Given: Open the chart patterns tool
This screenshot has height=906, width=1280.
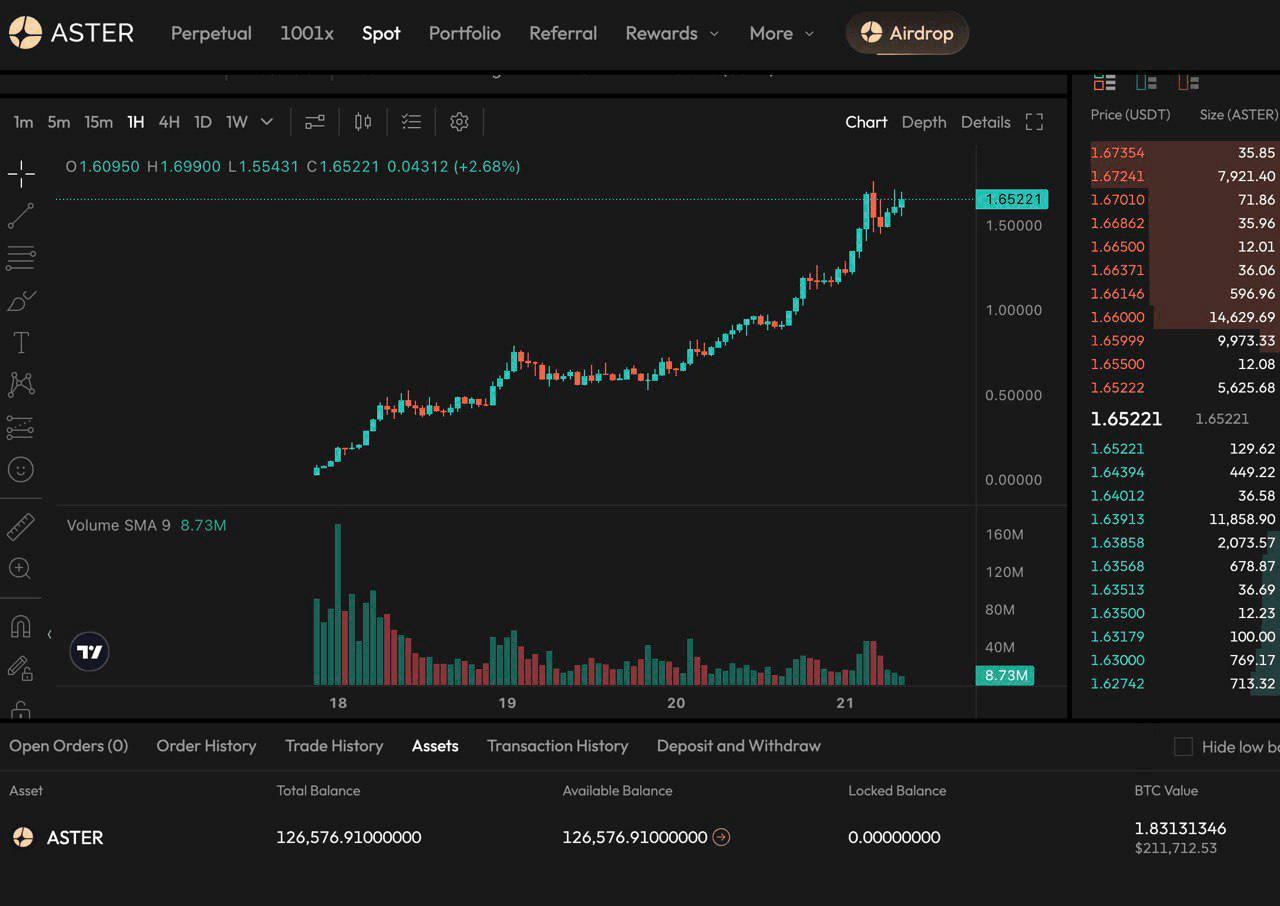Looking at the screenshot, I should [21, 384].
